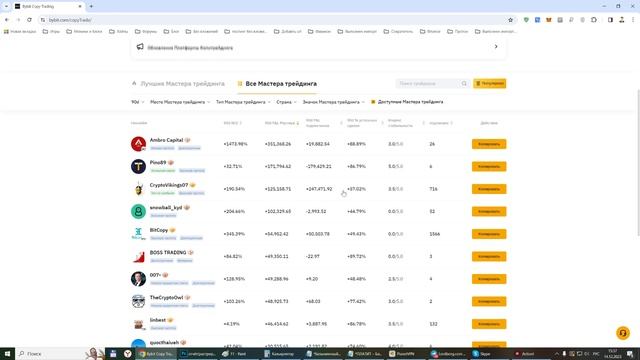
Task: Sort by 90d ROI column
Action: click(x=233, y=123)
